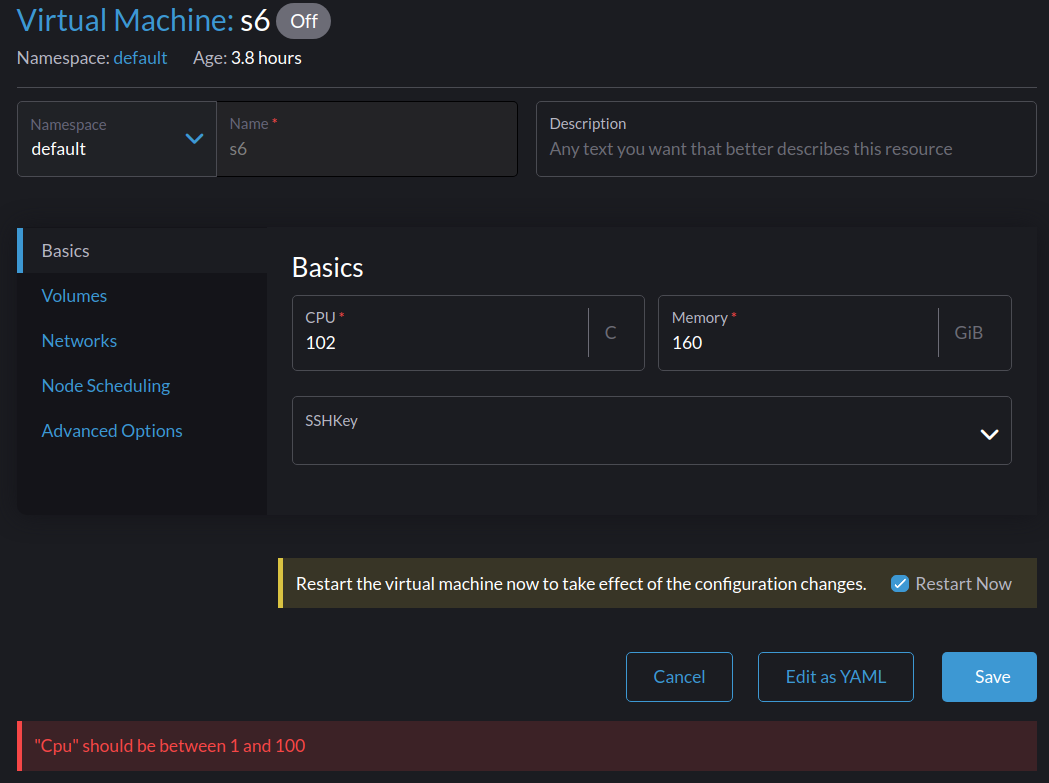Click the Basics section heading
This screenshot has width=1049, height=783.
point(328,268)
